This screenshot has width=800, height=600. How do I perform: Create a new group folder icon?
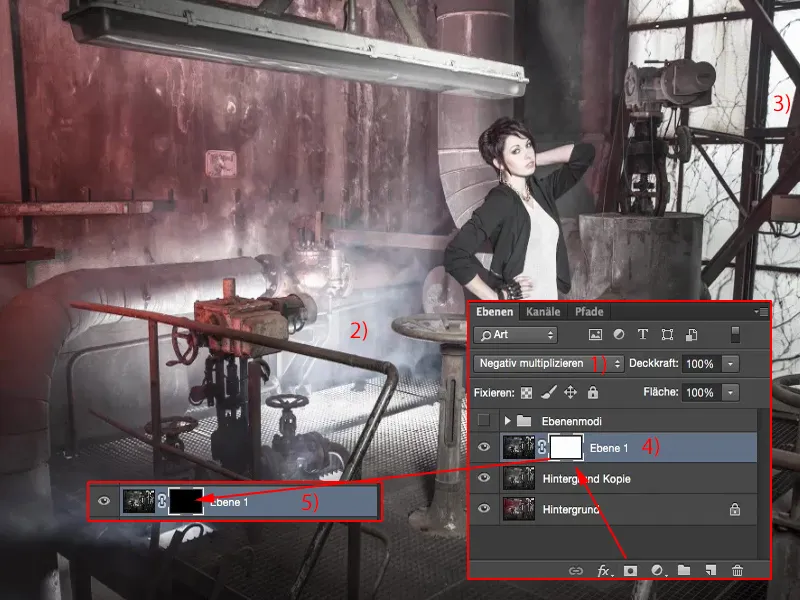pyautogui.click(x=684, y=570)
